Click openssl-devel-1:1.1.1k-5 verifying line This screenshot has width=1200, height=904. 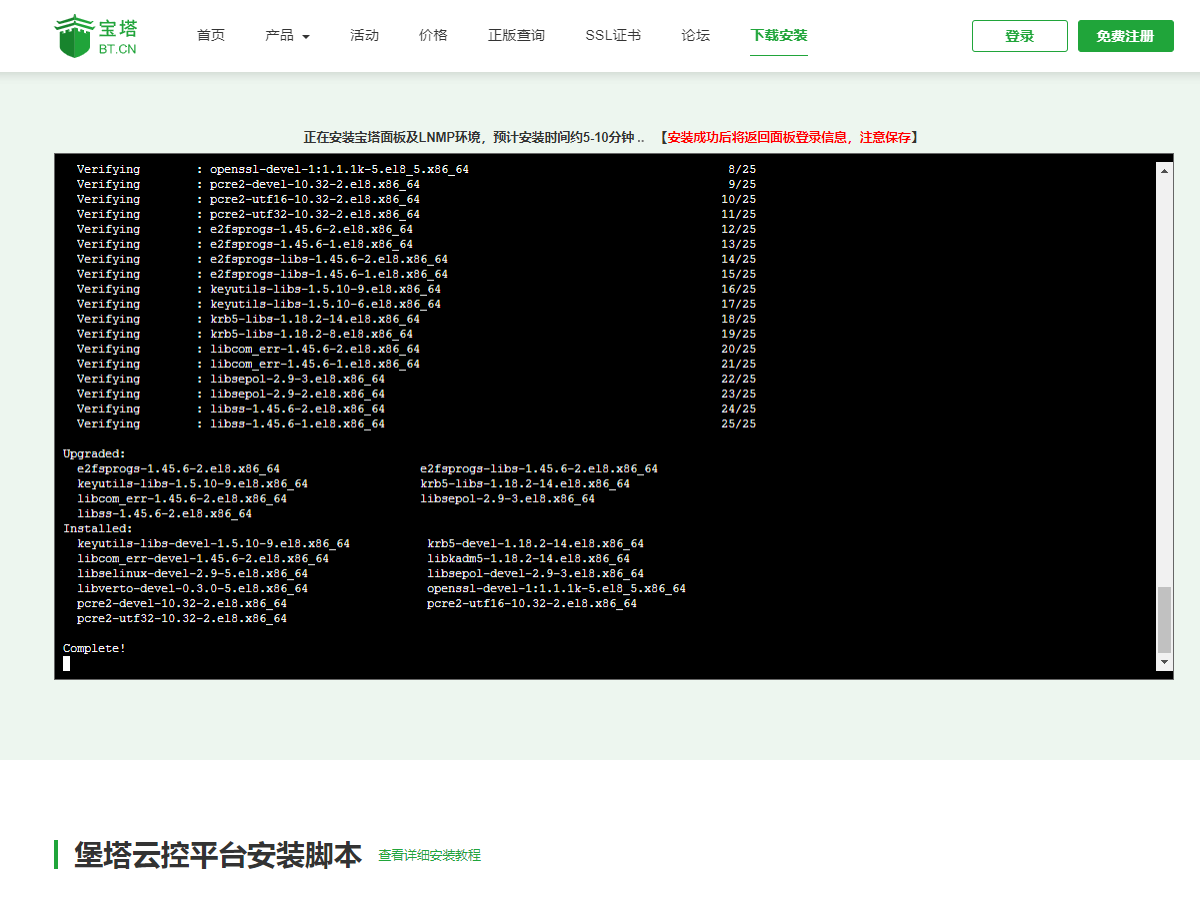[x=416, y=169]
